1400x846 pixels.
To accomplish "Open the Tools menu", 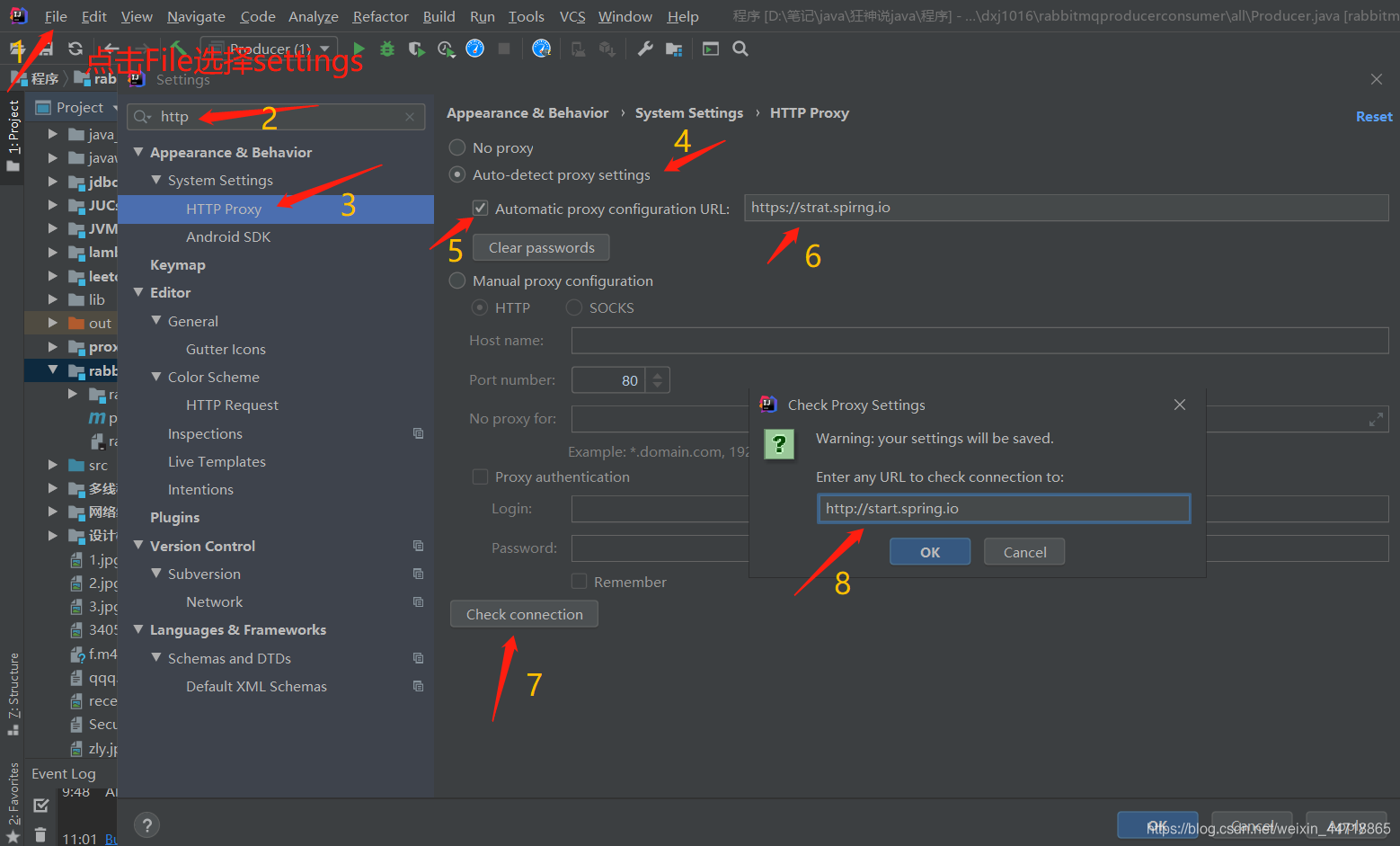I will (527, 16).
